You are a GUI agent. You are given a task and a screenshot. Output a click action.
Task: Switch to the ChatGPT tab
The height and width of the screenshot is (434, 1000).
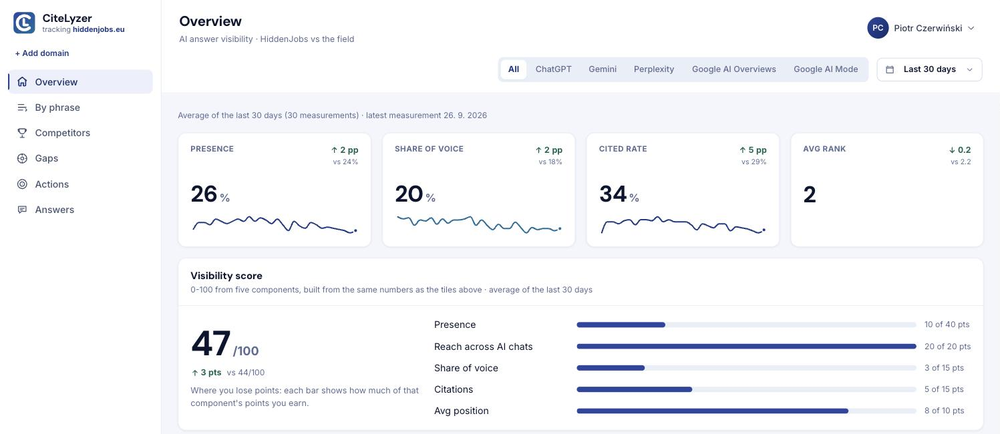553,69
